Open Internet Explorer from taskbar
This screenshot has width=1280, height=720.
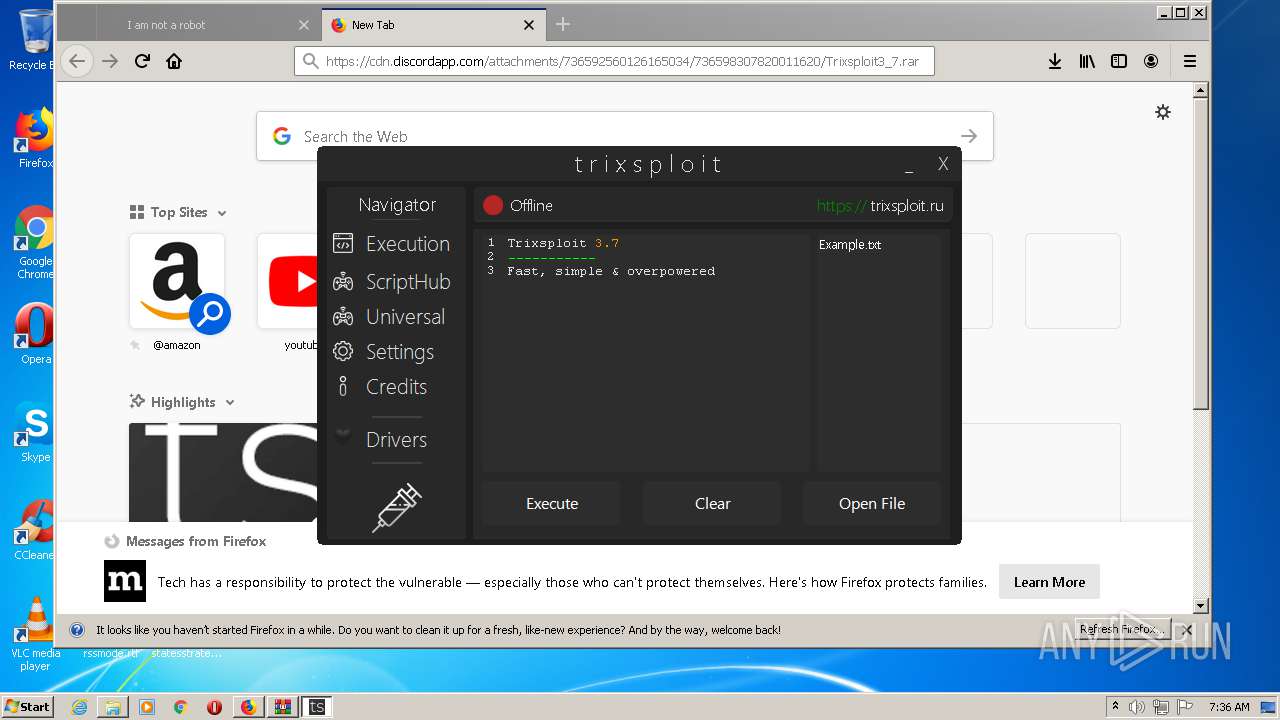(x=79, y=707)
